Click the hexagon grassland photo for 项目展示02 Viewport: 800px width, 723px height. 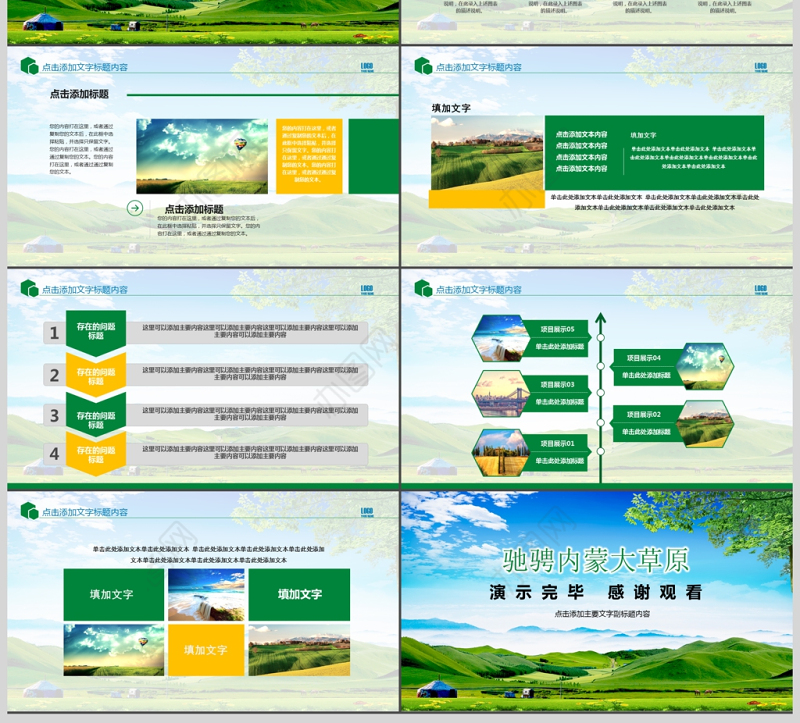[x=705, y=422]
